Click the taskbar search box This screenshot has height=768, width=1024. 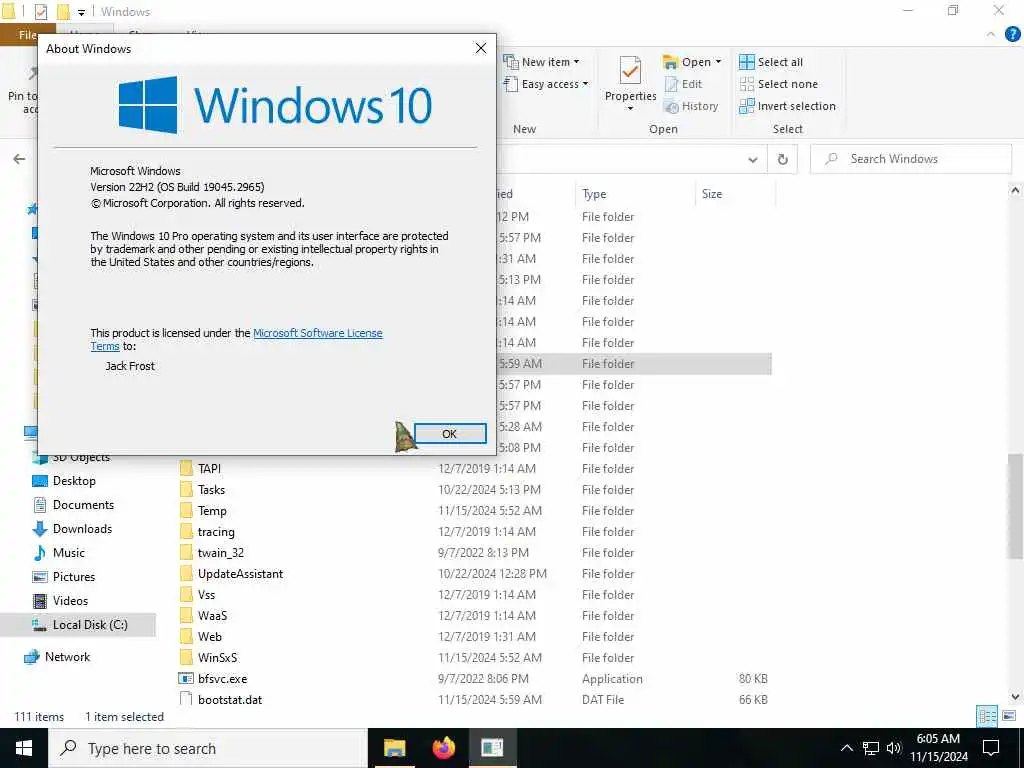click(208, 748)
